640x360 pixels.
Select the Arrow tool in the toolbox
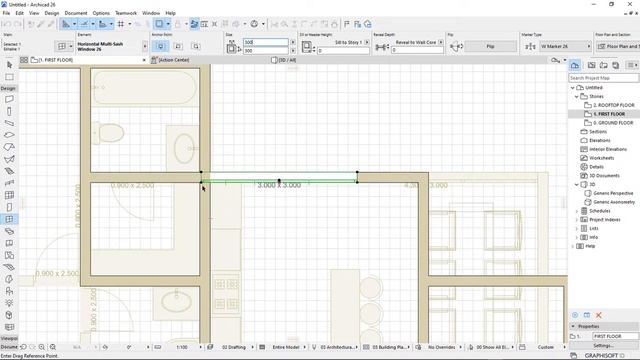click(9, 64)
